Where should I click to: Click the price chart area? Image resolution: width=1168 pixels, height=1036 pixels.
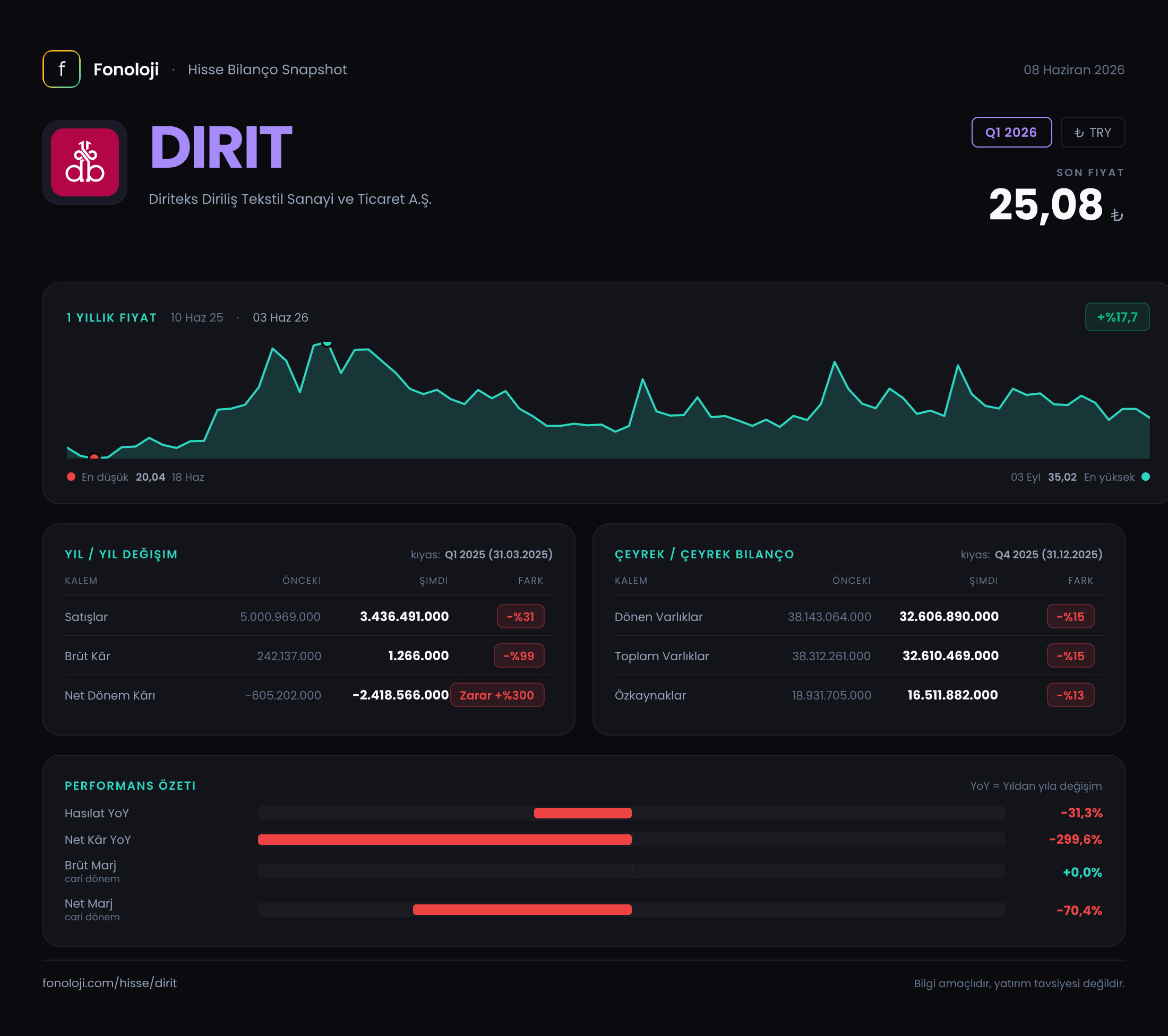pyautogui.click(x=608, y=400)
